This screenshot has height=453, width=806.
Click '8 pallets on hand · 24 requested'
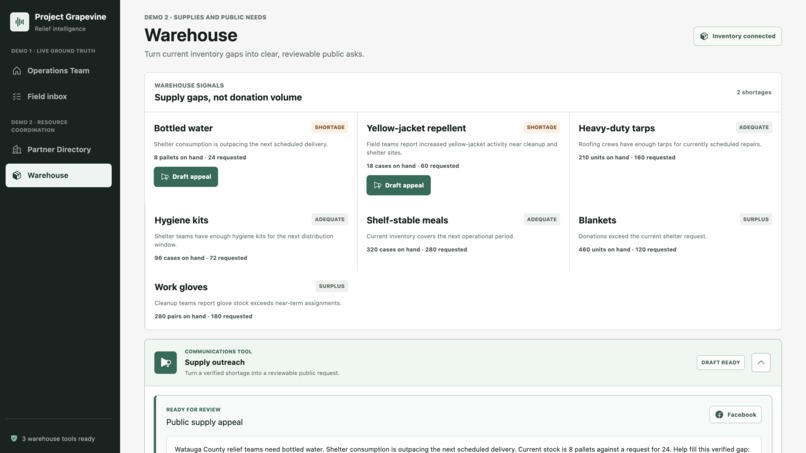200,157
